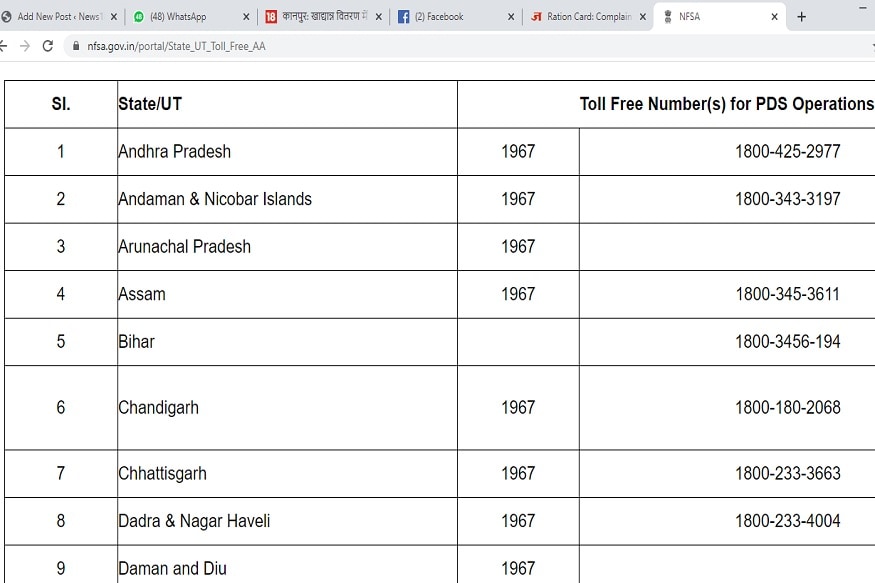875x583 pixels.
Task: Click the State/UT column header
Action: (150, 104)
